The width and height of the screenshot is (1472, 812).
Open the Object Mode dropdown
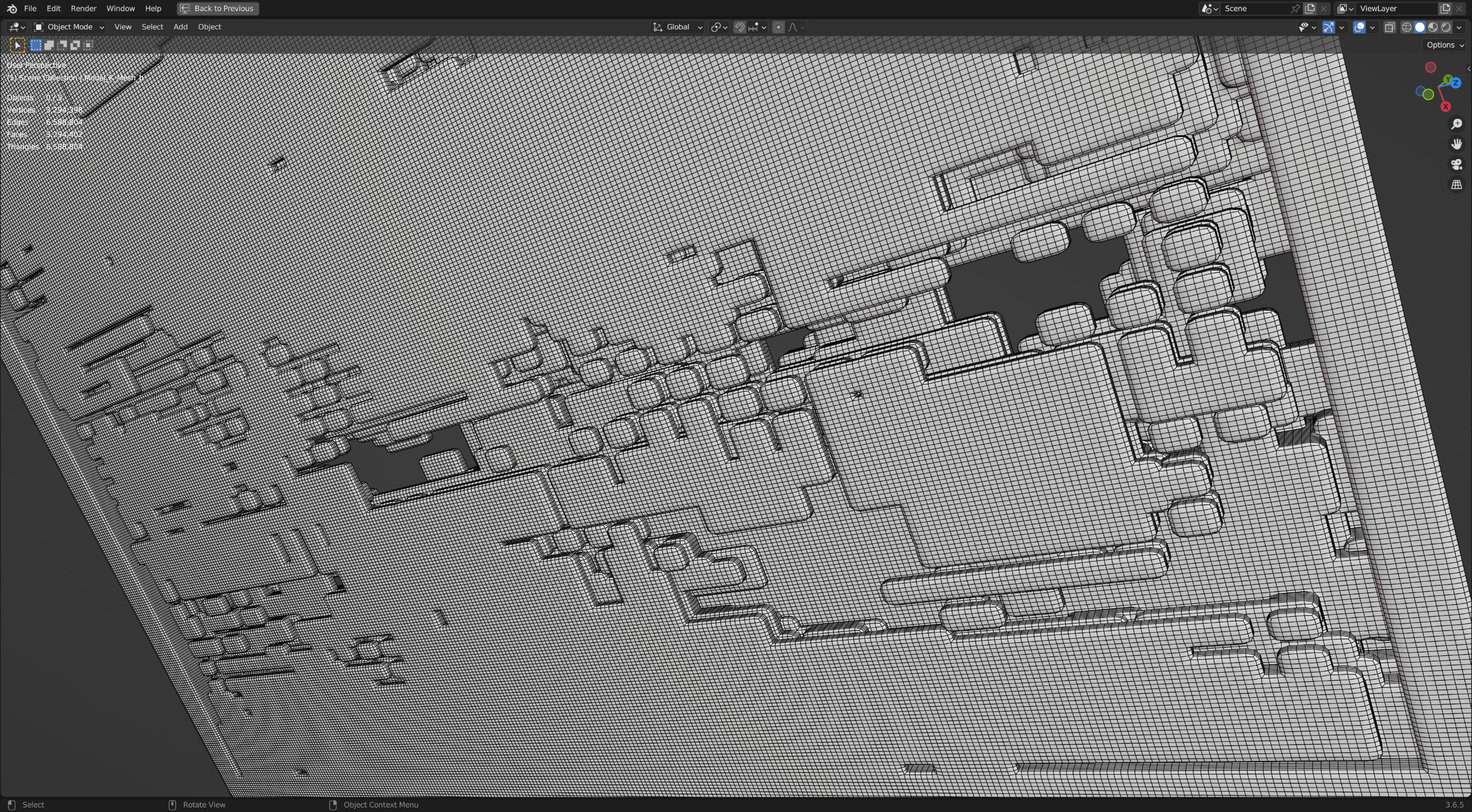point(69,27)
